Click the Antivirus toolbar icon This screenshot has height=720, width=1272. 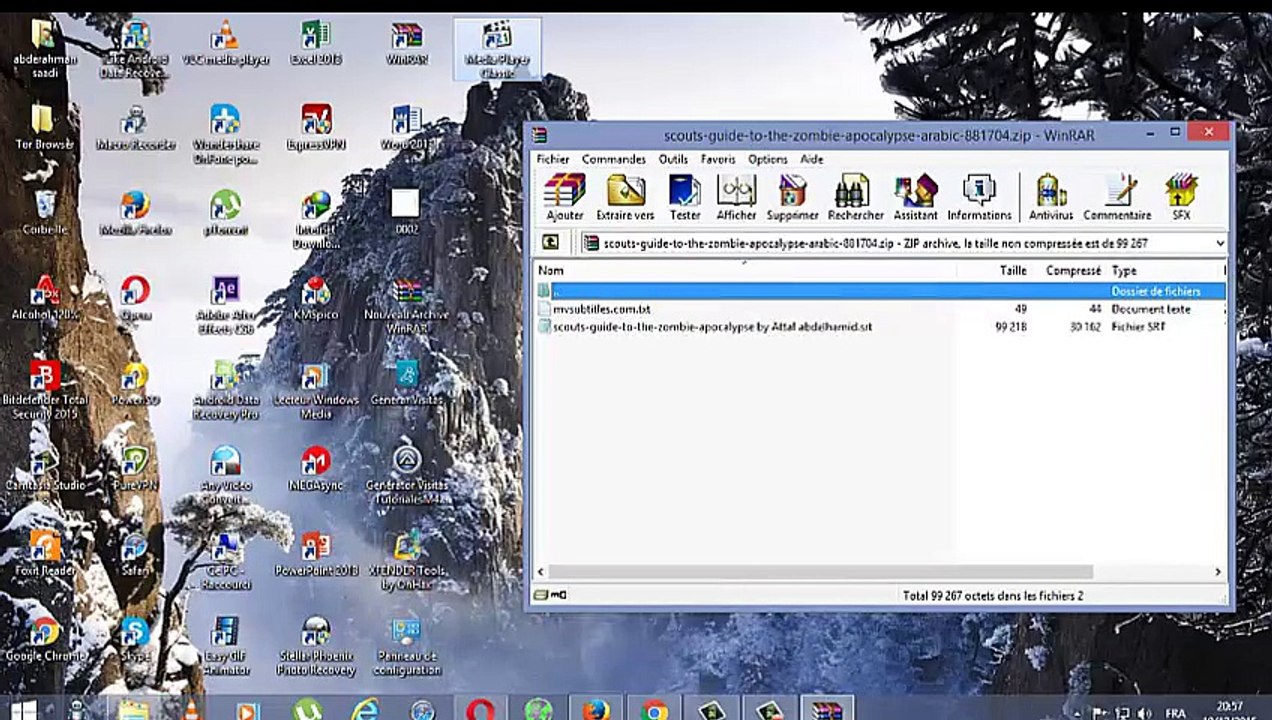pyautogui.click(x=1050, y=197)
